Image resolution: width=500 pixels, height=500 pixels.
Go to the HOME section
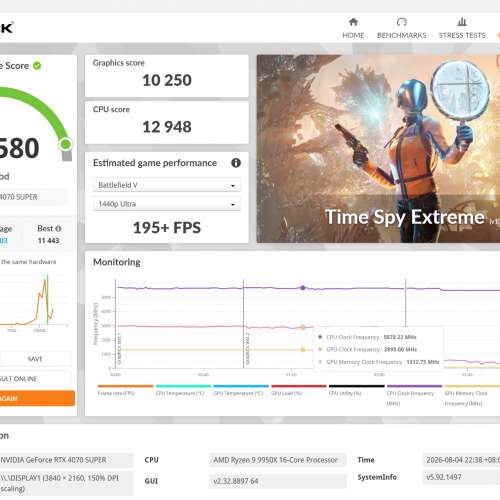pyautogui.click(x=353, y=28)
